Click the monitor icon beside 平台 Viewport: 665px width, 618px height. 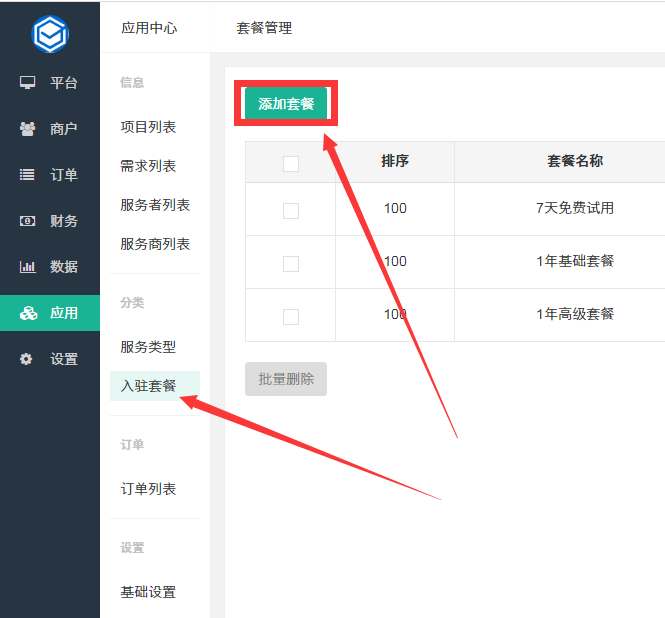[x=28, y=83]
